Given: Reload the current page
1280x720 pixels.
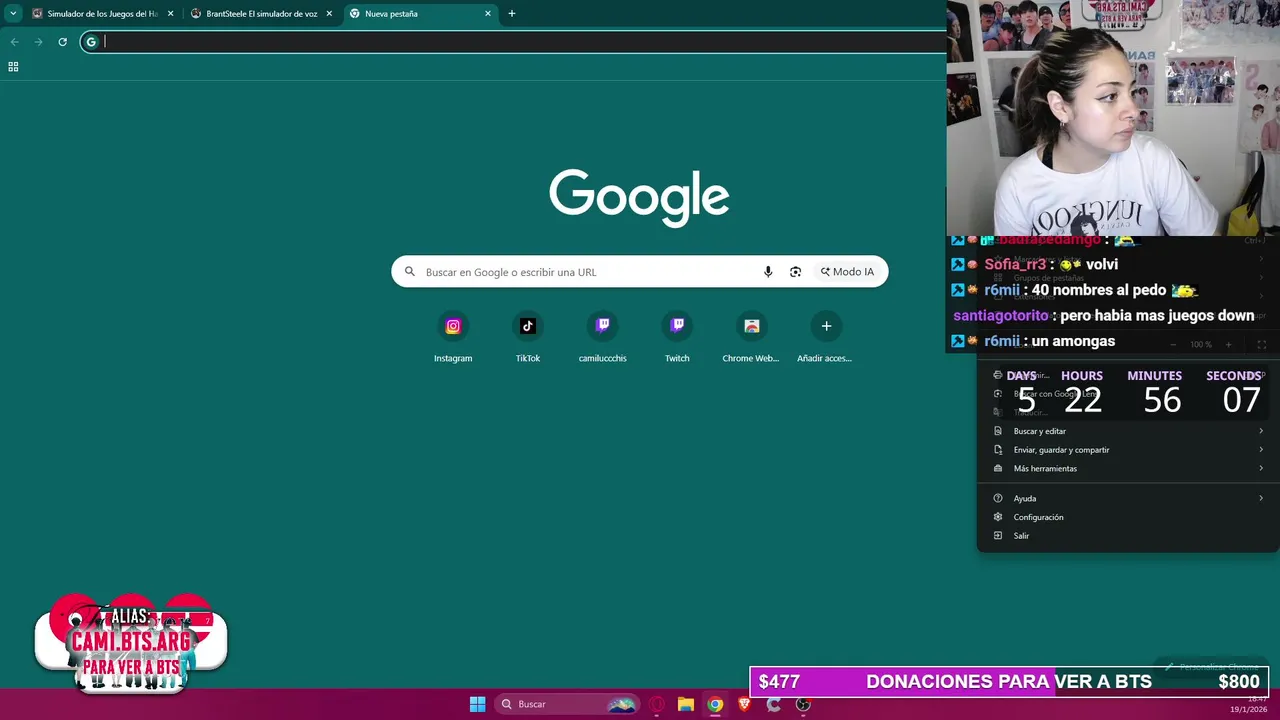Looking at the screenshot, I should coord(62,42).
